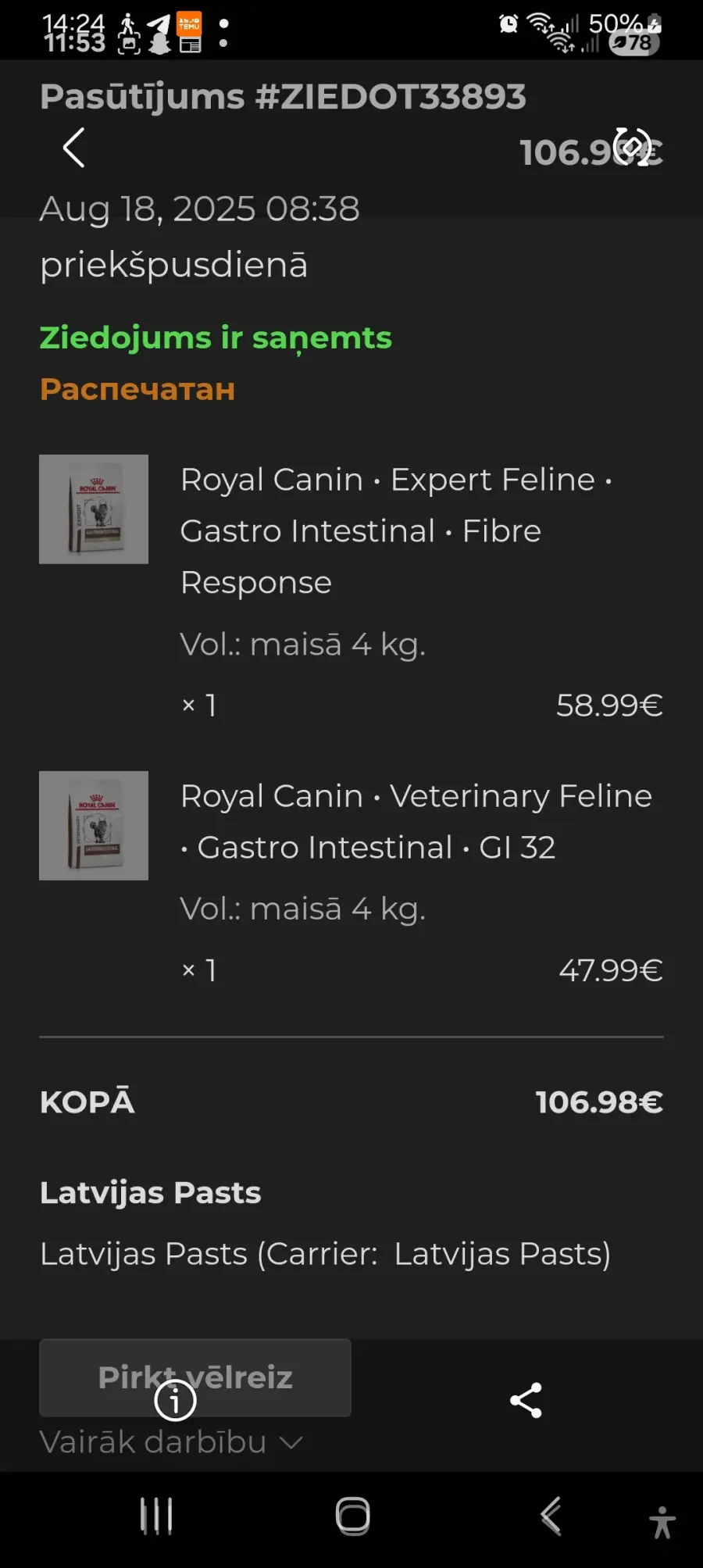Tap the alarm clock status bar icon

[x=509, y=23]
